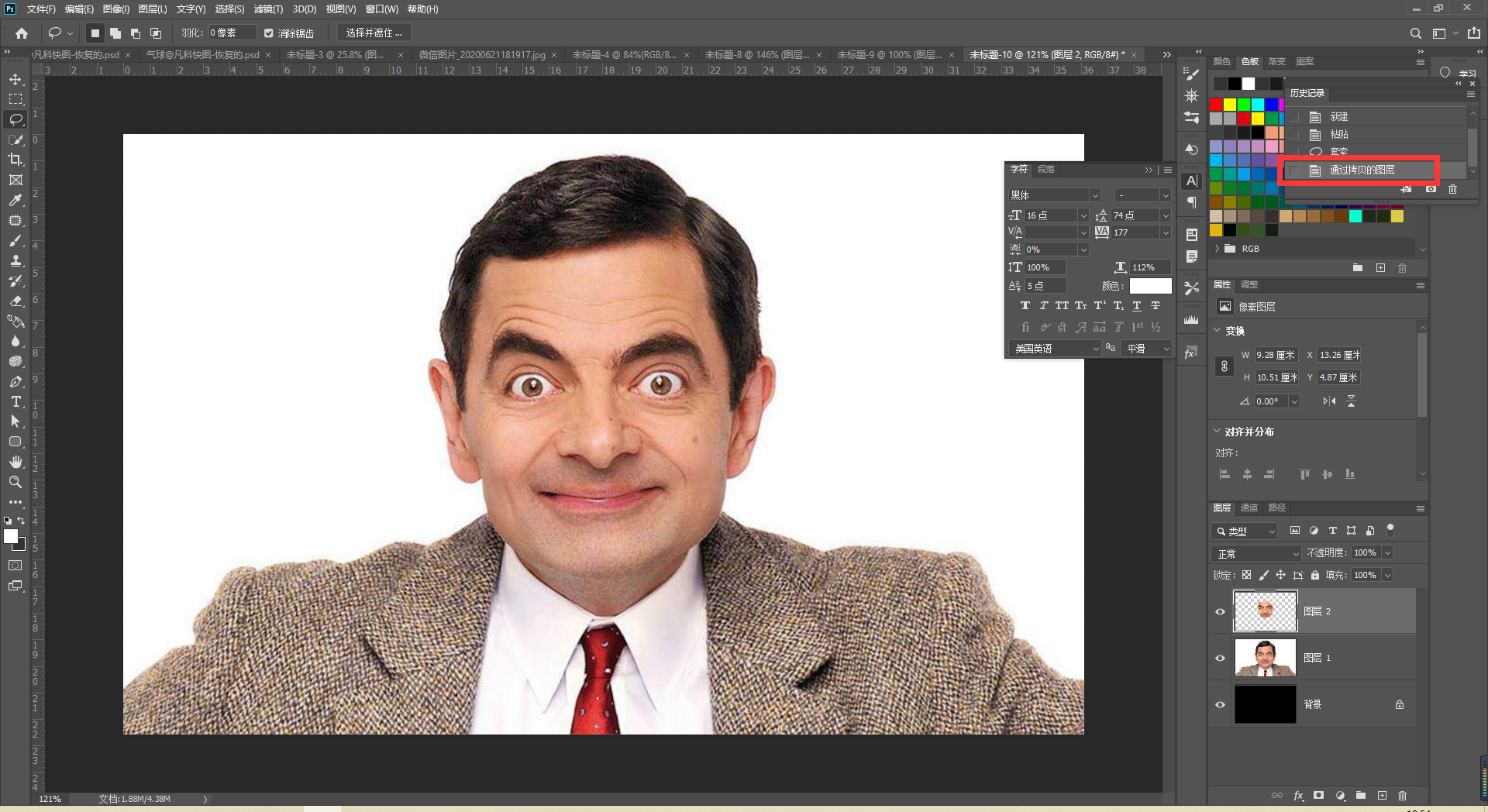Viewport: 1488px width, 812px height.
Task: Select the Pen tool
Action: click(x=15, y=381)
